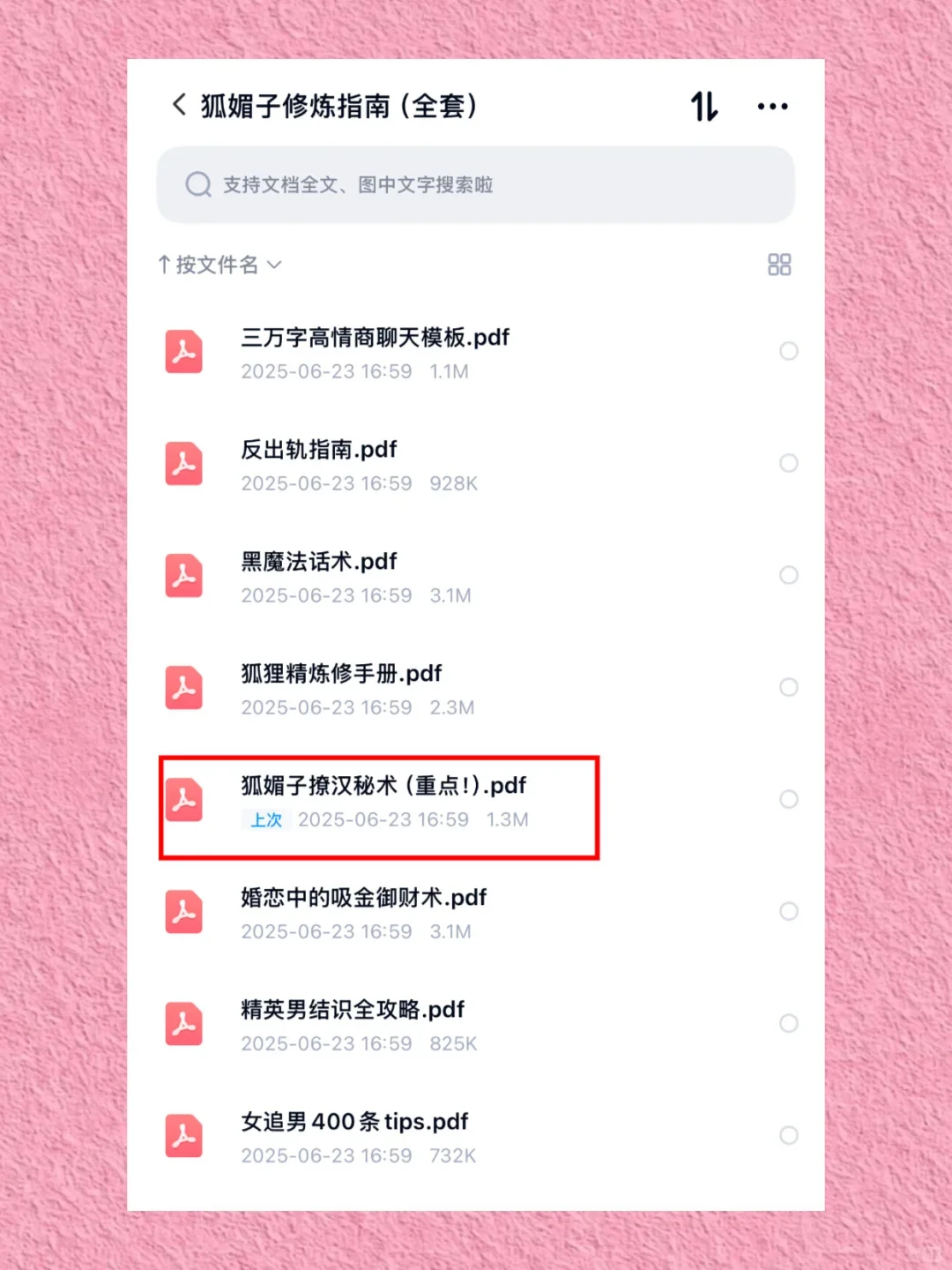This screenshot has width=952, height=1270.
Task: Open the three-dot more options menu
Action: click(773, 106)
